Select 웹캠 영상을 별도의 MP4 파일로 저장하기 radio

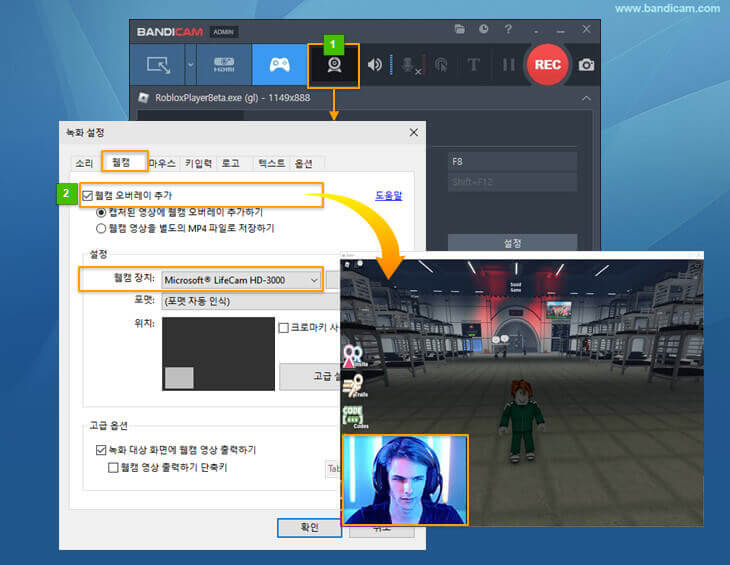101,228
